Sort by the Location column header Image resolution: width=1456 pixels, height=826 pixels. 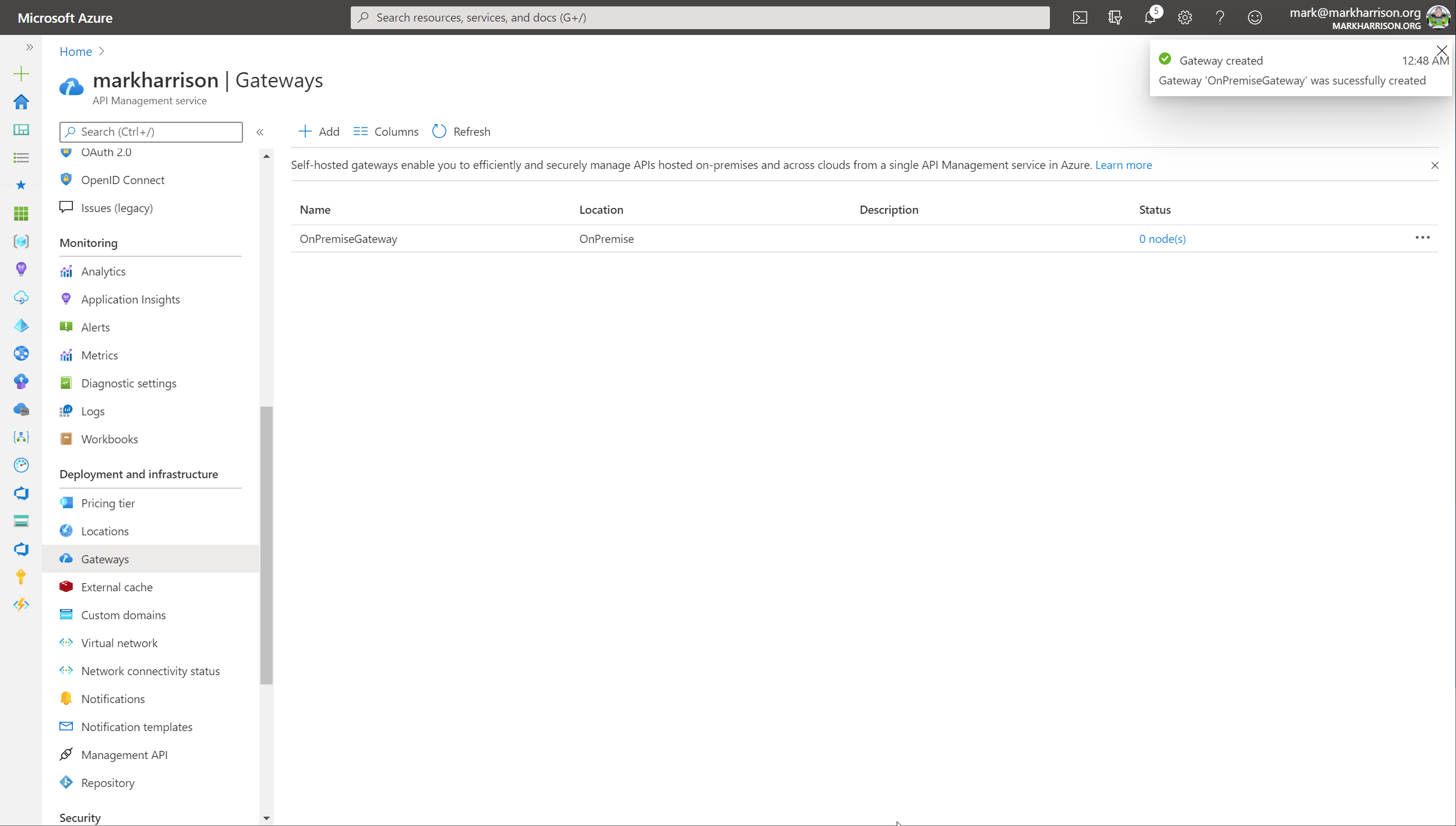coord(601,210)
